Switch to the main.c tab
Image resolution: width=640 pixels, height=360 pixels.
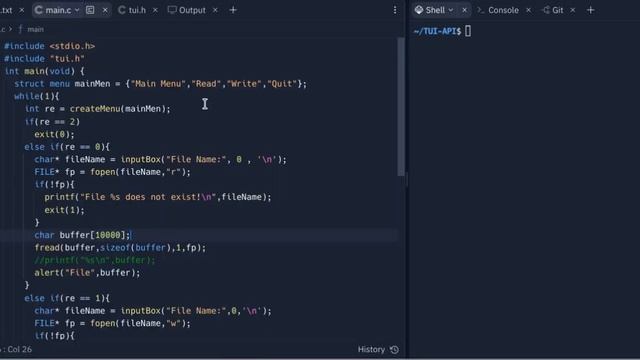58,10
